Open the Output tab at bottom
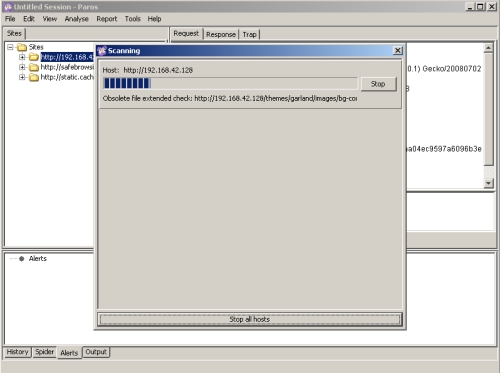 coord(96,352)
